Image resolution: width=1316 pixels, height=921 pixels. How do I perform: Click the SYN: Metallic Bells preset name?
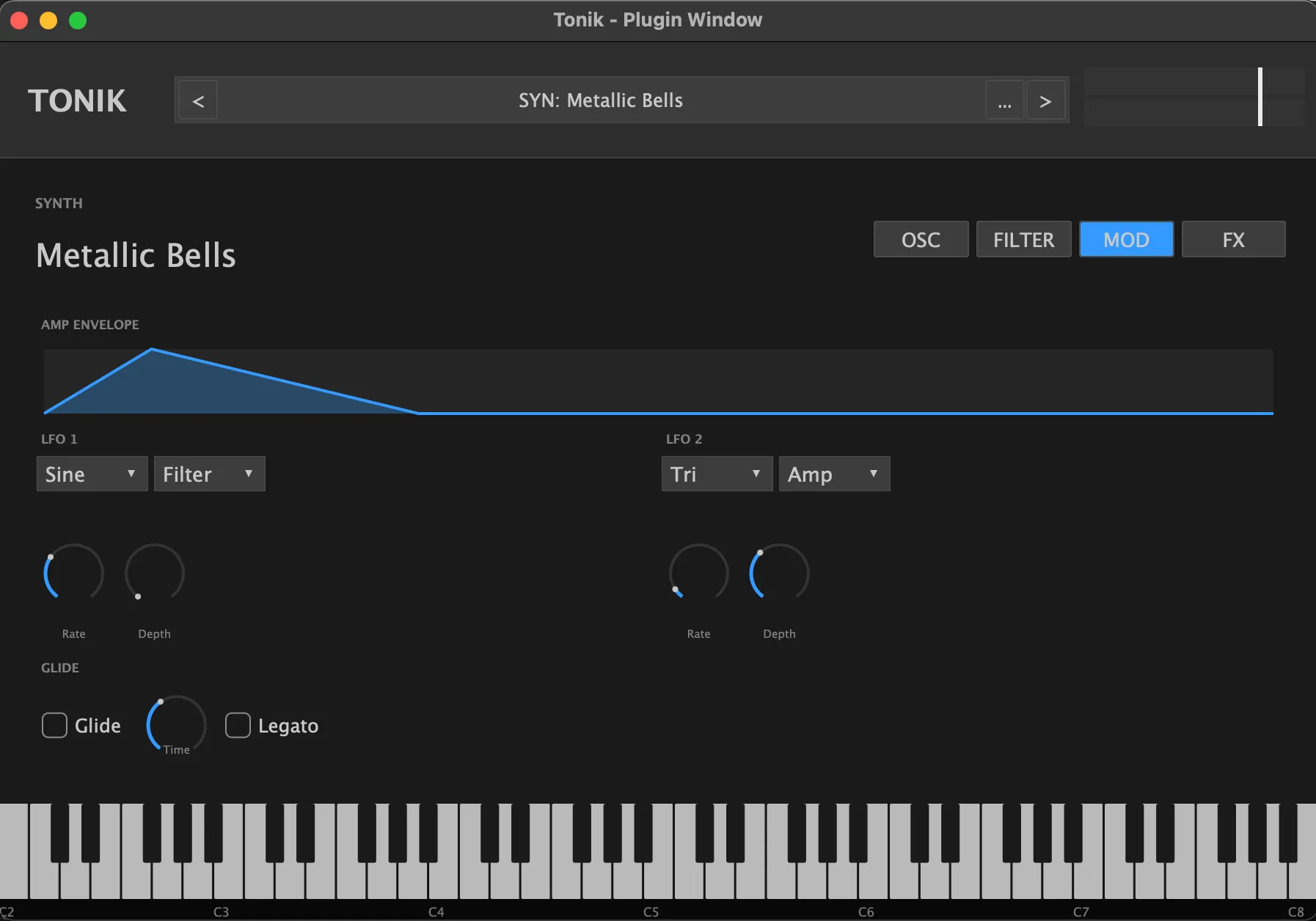tap(601, 100)
